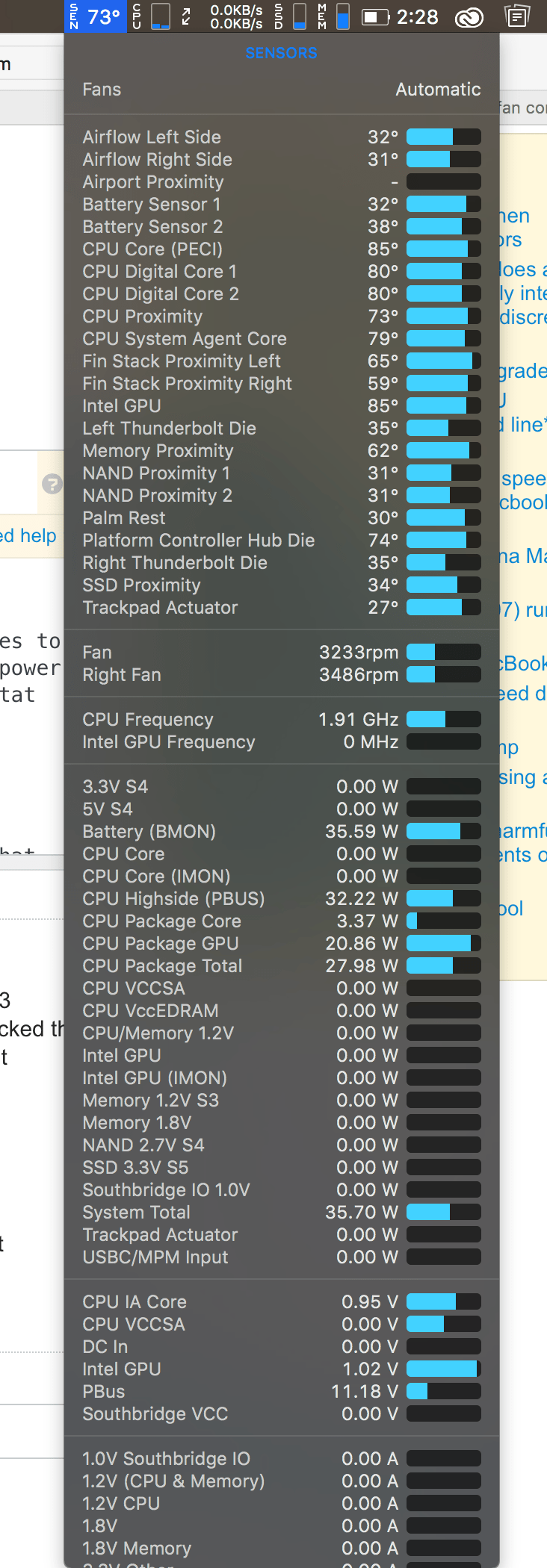Open the clock showing 2:28
The height and width of the screenshot is (1568, 547).
(419, 16)
